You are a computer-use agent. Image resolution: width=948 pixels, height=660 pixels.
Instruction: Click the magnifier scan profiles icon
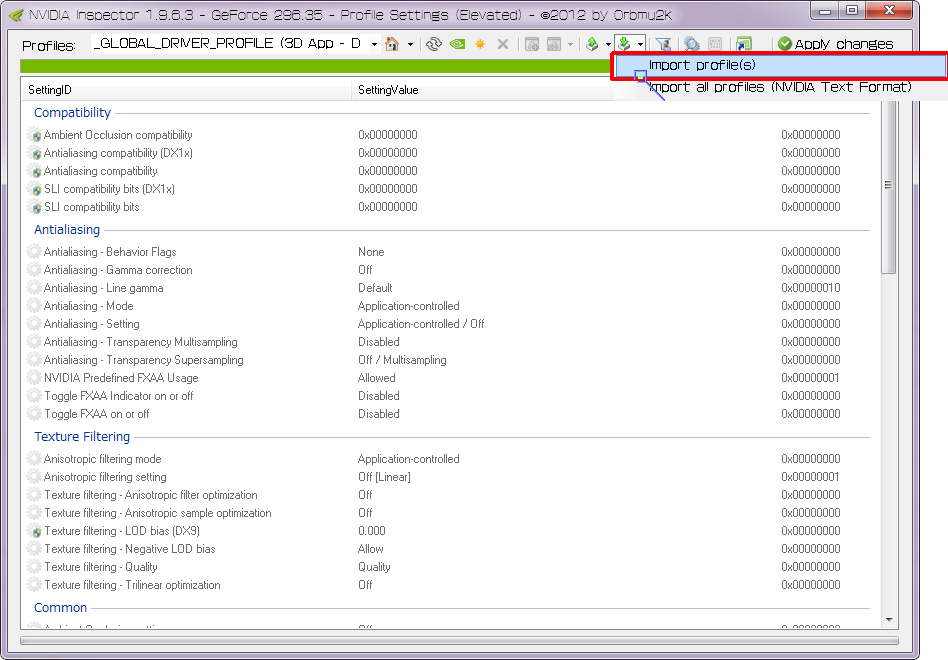click(692, 44)
